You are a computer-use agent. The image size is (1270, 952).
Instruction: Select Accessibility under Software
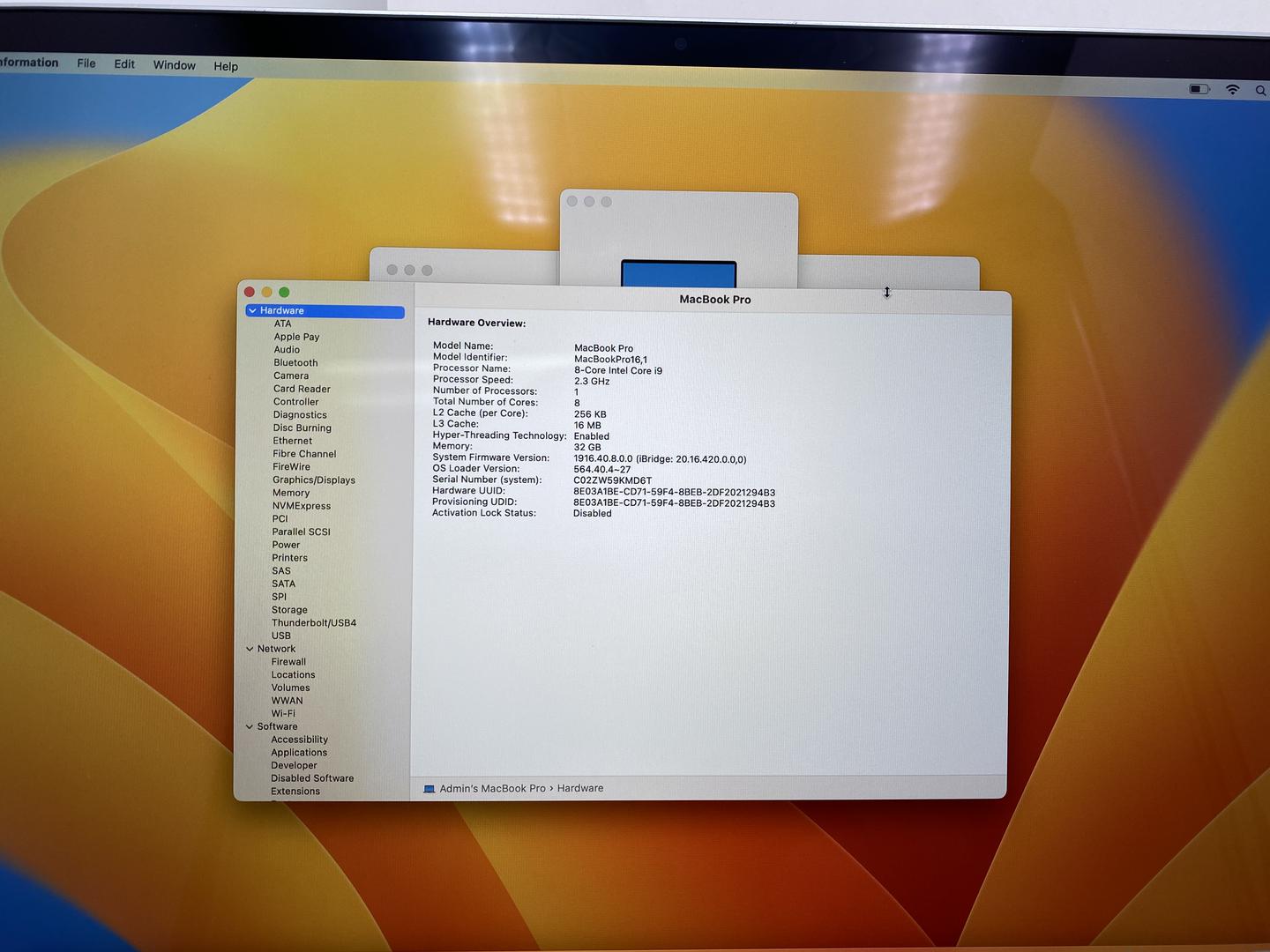point(300,740)
